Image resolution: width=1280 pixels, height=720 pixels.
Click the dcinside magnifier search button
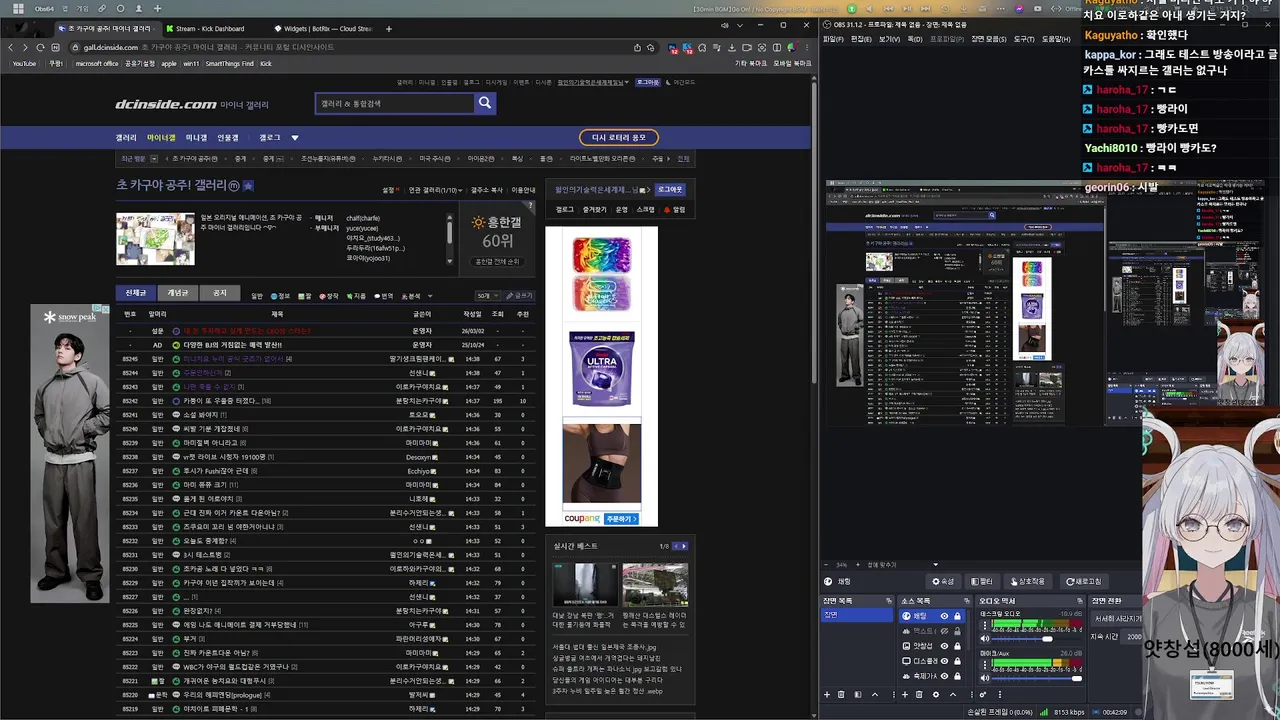[x=485, y=103]
